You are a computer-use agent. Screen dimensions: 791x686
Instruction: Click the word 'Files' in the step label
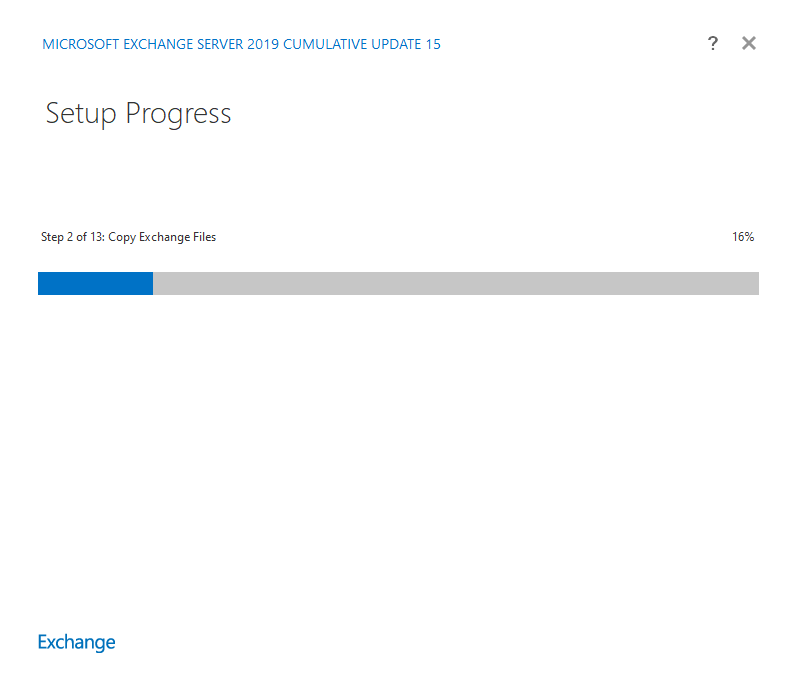coord(203,237)
